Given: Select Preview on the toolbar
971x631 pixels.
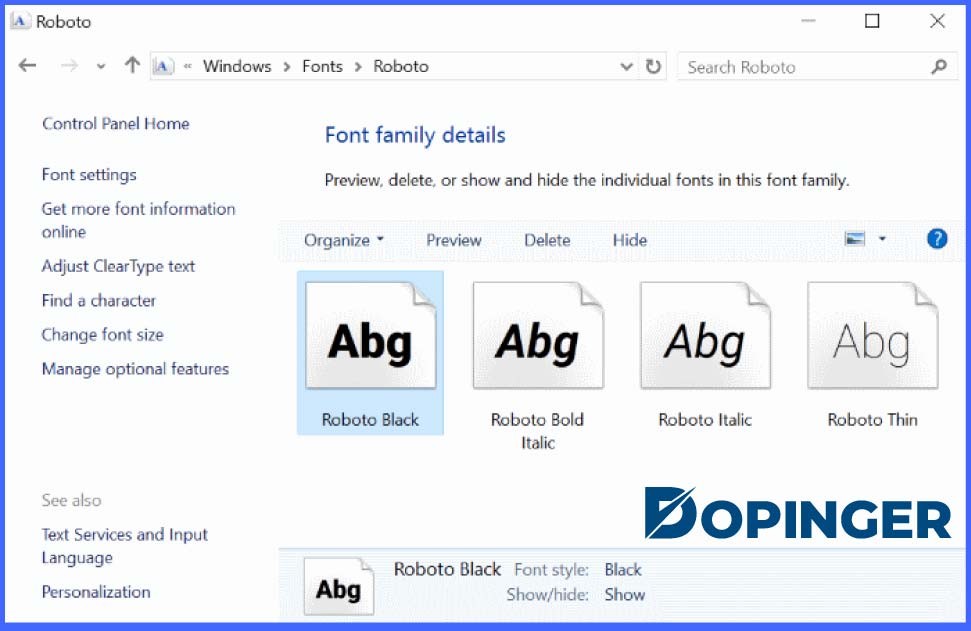Looking at the screenshot, I should (x=454, y=240).
